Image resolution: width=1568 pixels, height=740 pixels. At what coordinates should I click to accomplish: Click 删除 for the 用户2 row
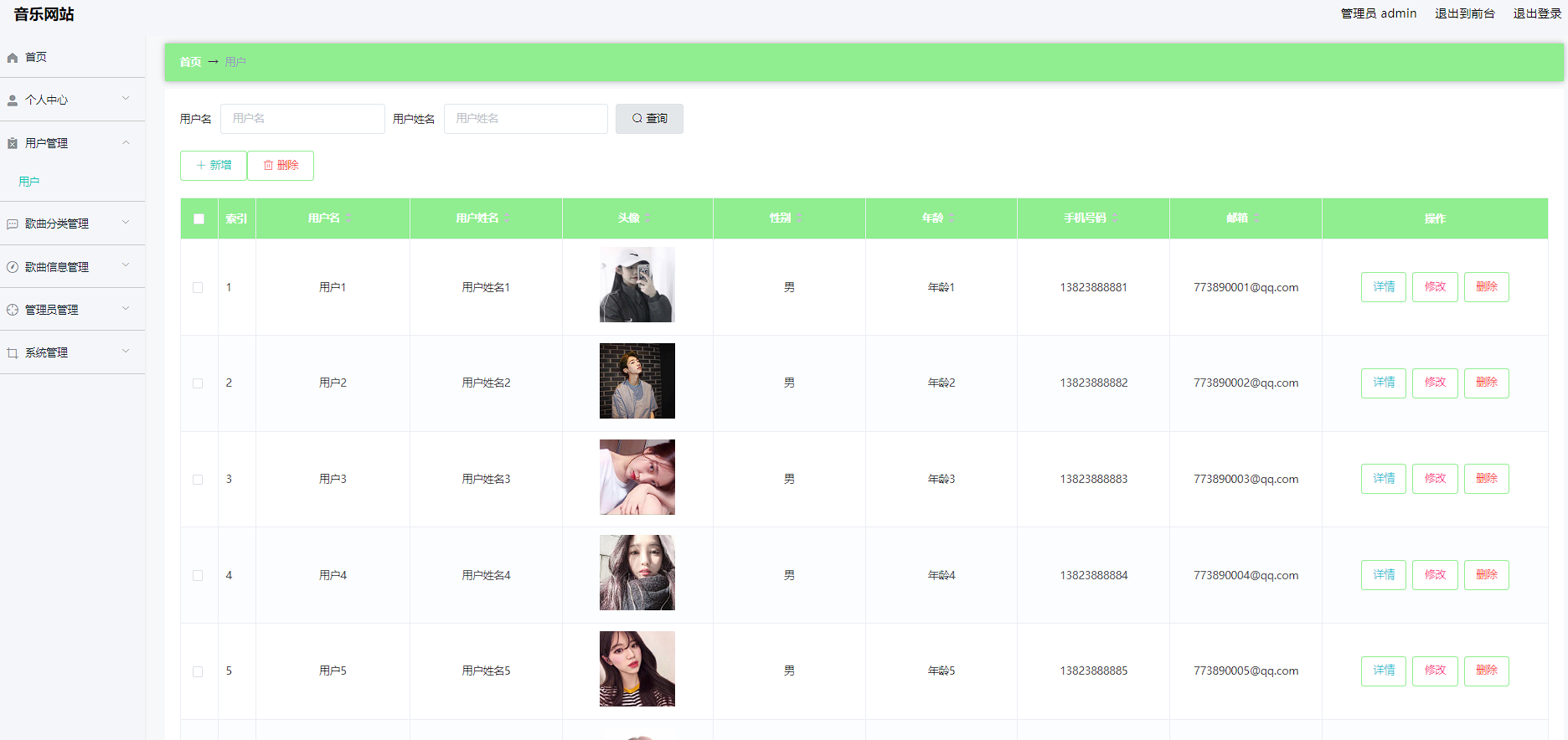click(1487, 383)
